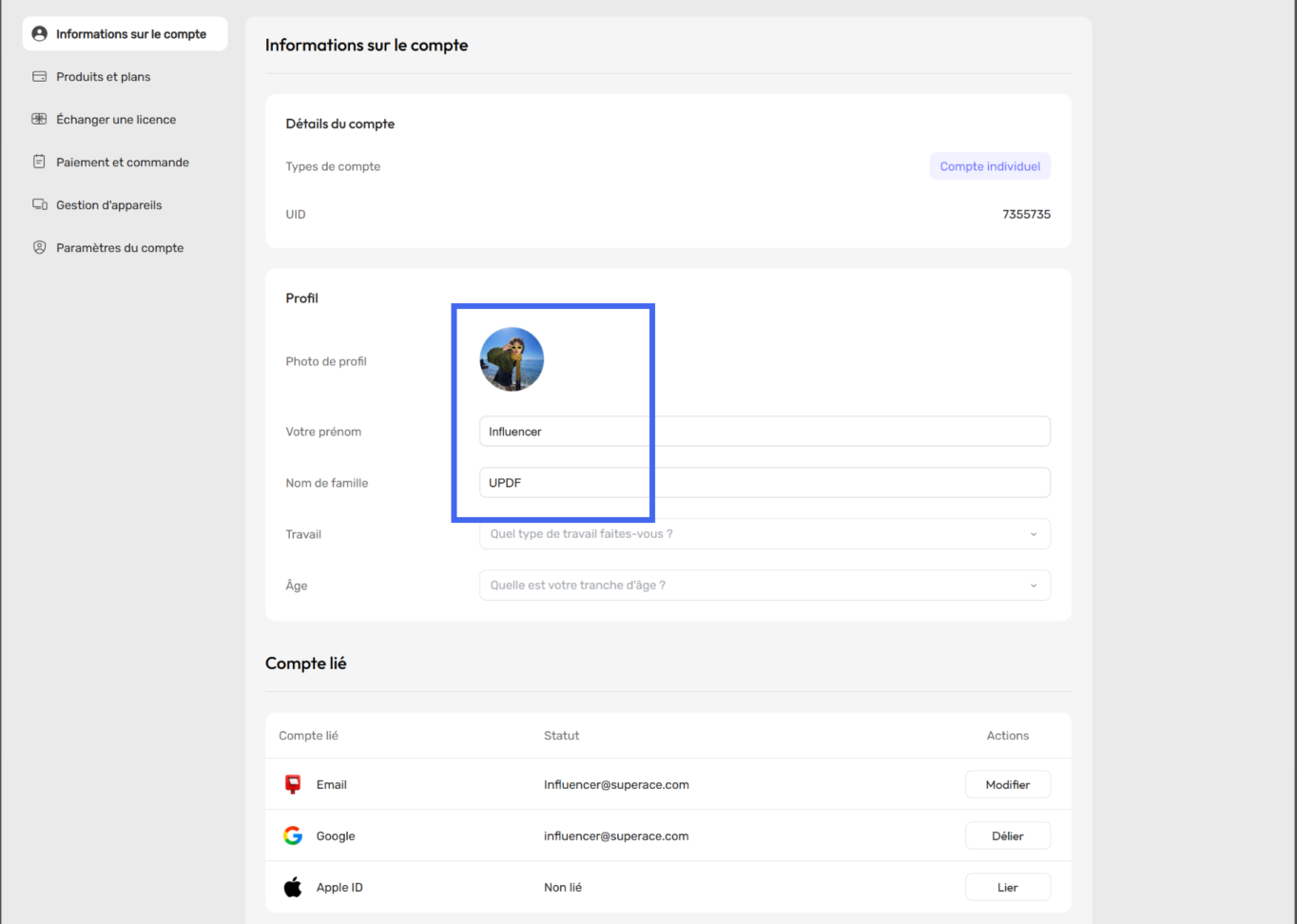Click the Apple ID row label
The image size is (1297, 924).
click(339, 887)
